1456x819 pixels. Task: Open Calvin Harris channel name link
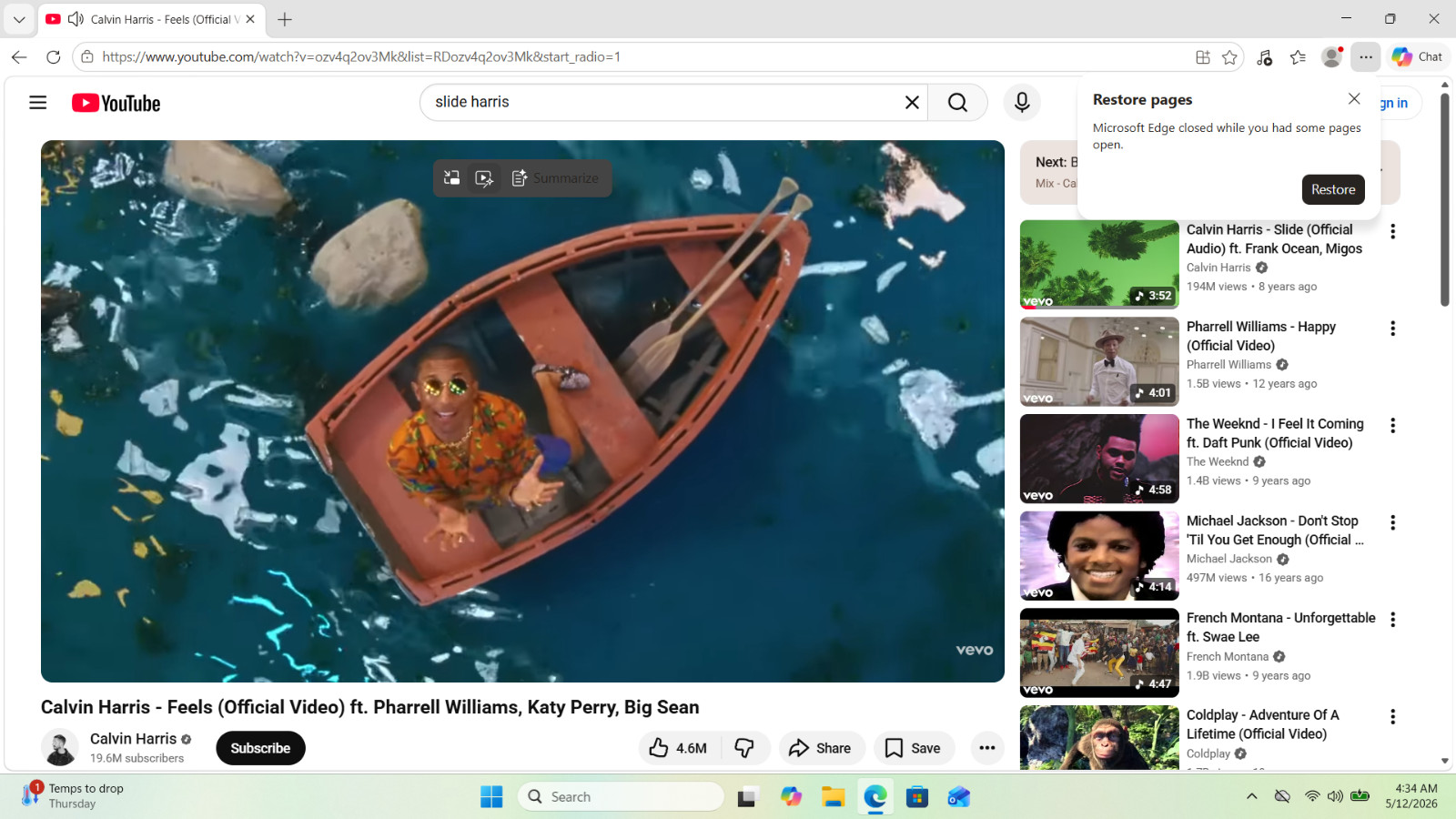click(x=133, y=739)
